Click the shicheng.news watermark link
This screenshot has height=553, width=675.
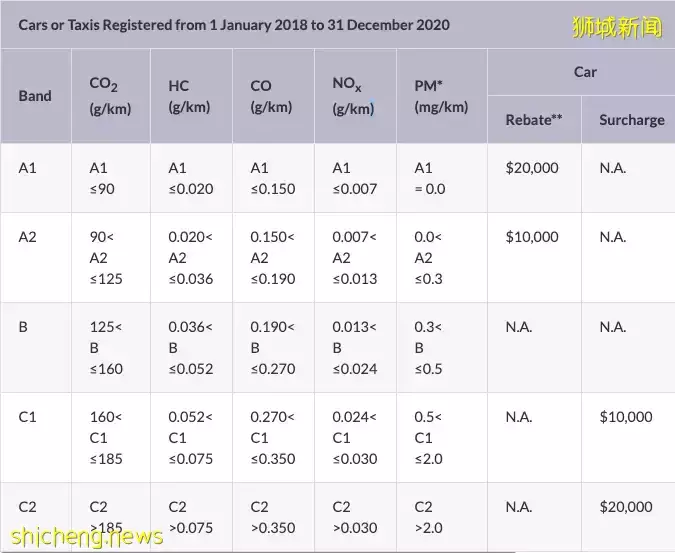(x=87, y=537)
